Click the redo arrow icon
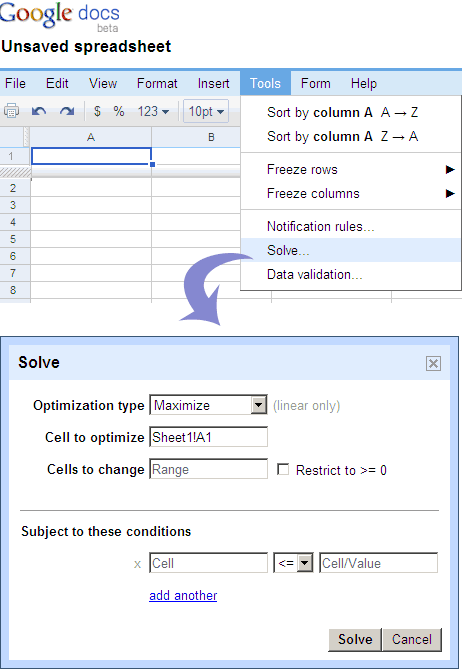 pyautogui.click(x=67, y=111)
